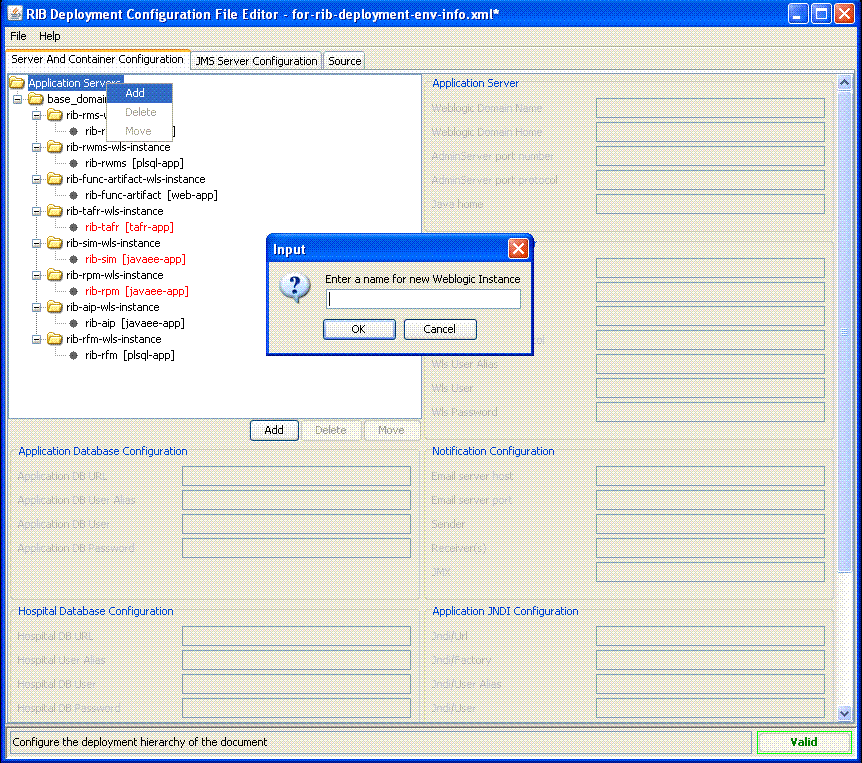Click the rib-sim-wls-instance folder icon

click(x=54, y=243)
